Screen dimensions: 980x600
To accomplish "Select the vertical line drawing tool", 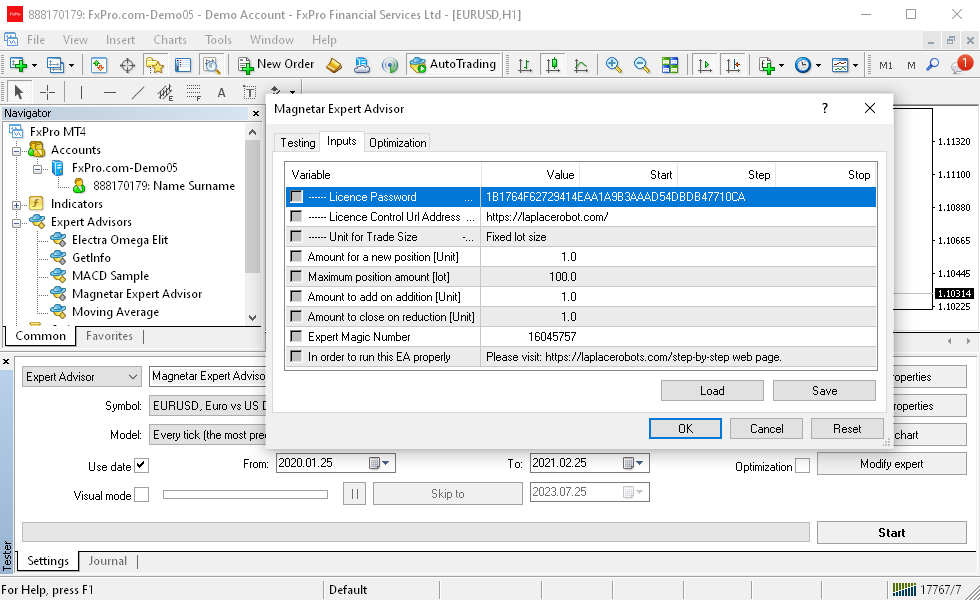I will (x=81, y=92).
